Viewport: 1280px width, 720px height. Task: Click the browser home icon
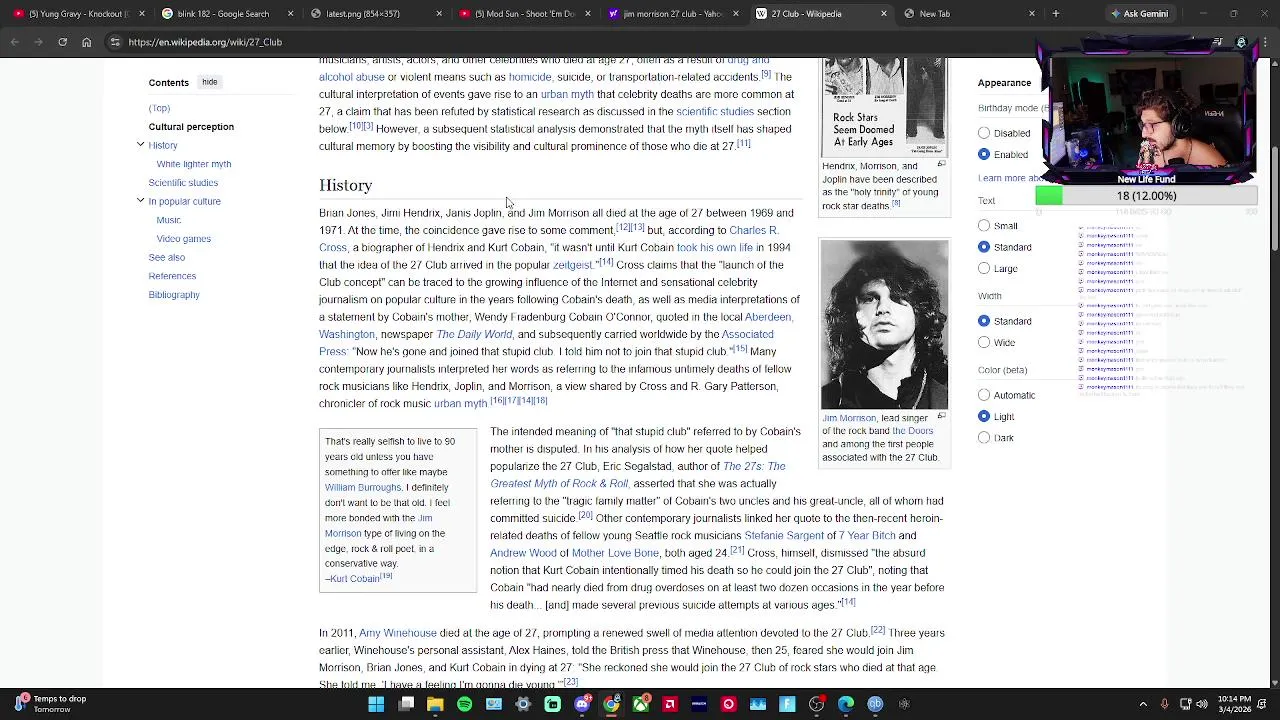pos(86,42)
